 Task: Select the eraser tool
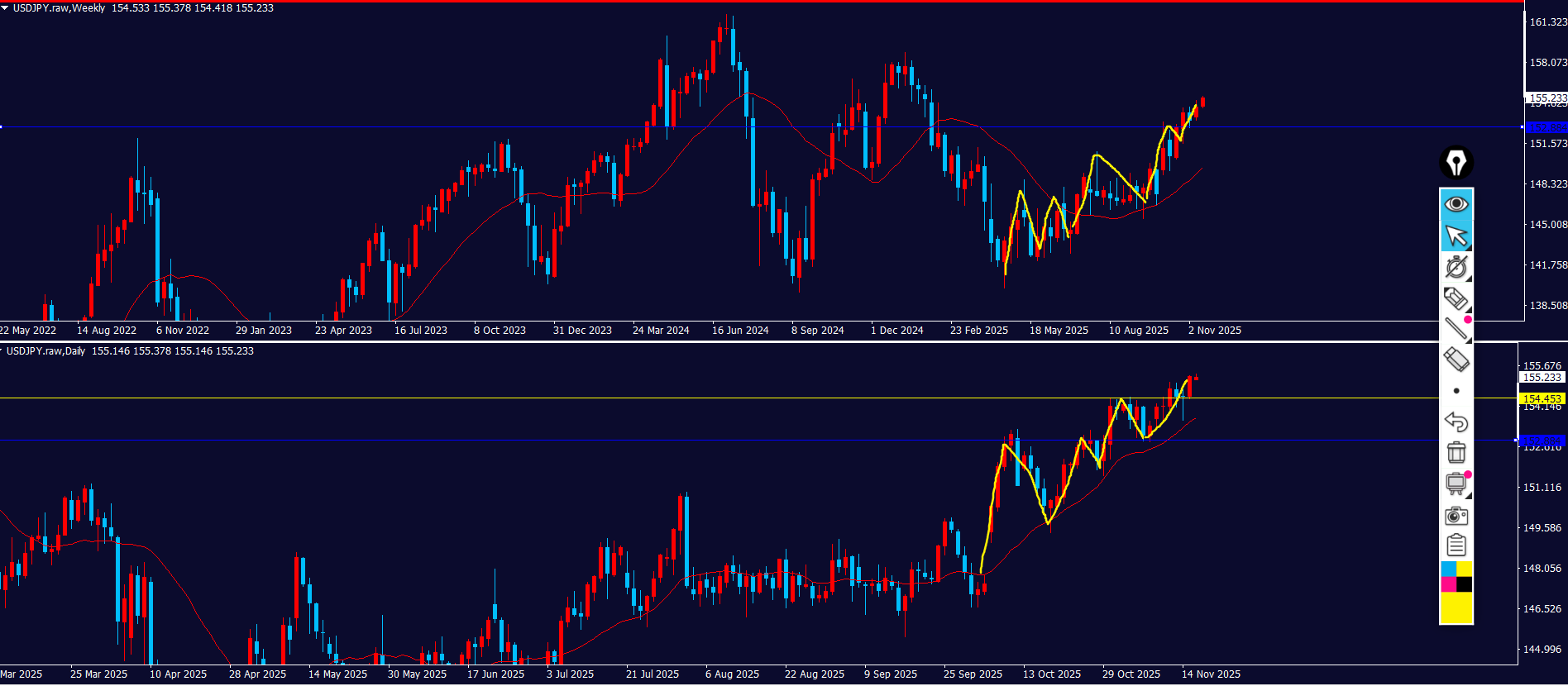point(1456,360)
